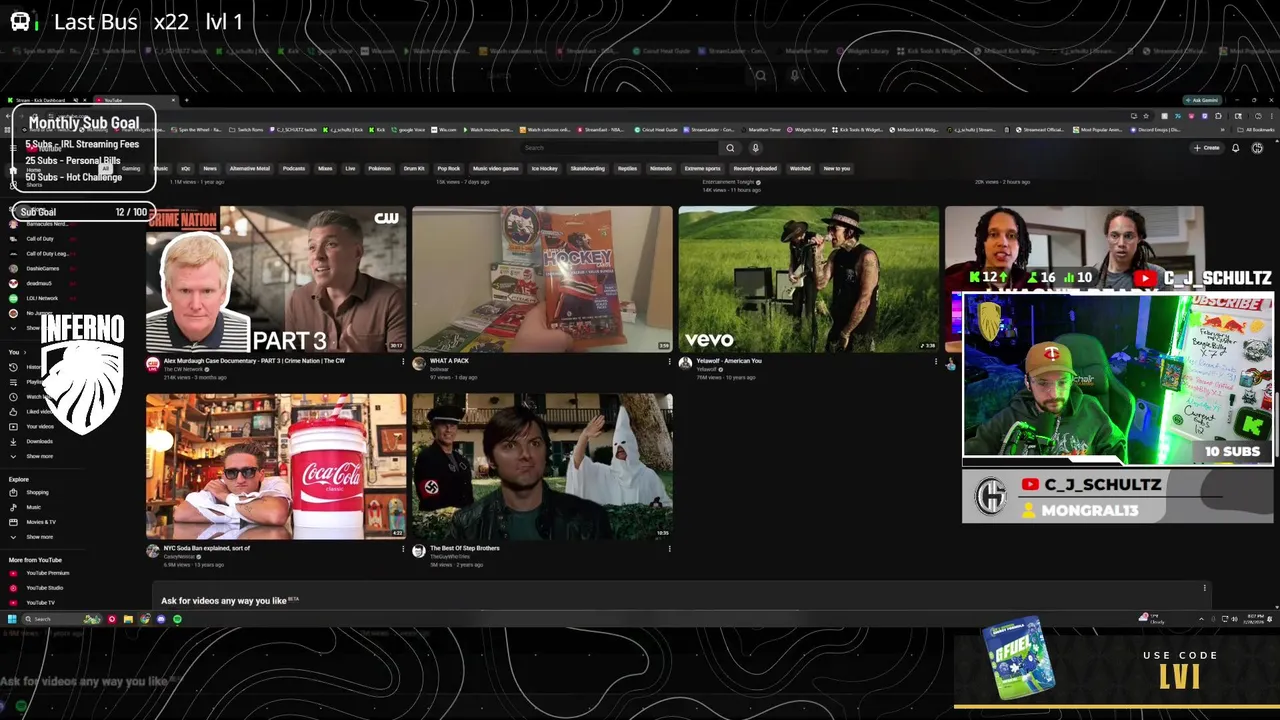1280x720 pixels.
Task: Open Music in Explore section
Action: (x=26, y=507)
